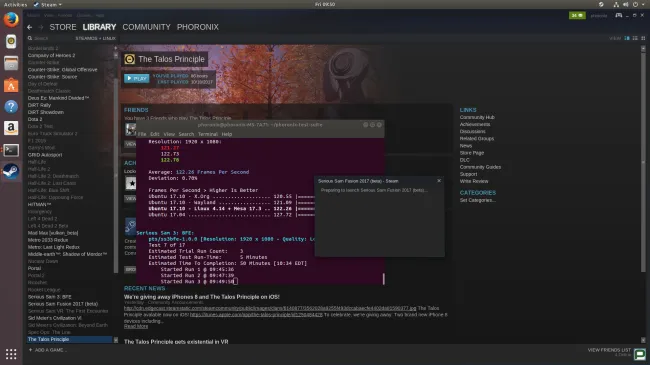Open network status icon in top bar
Image resolution: width=650 pixels, height=365 pixels.
tap(616, 4)
